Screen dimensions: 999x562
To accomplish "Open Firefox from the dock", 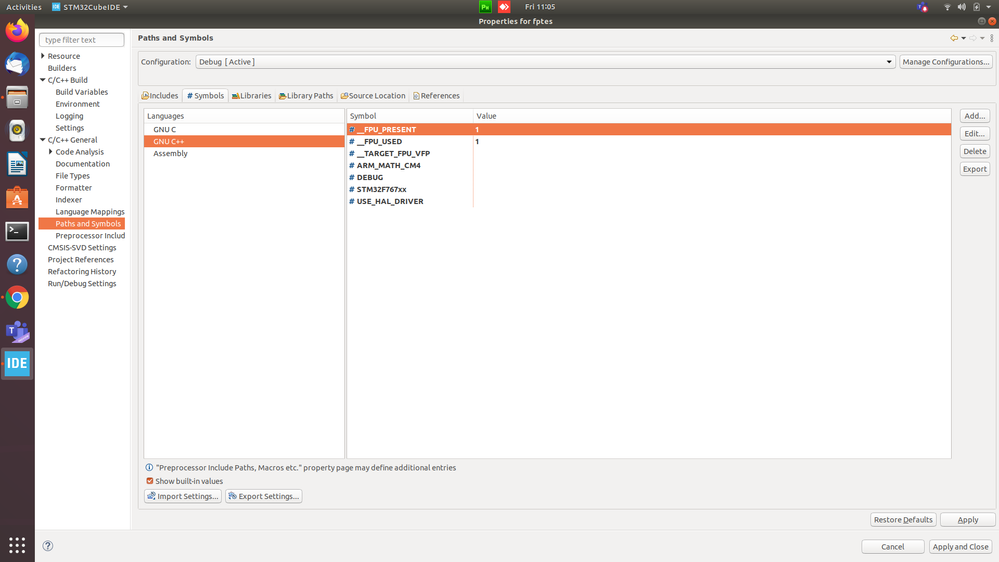I will pyautogui.click(x=17, y=31).
